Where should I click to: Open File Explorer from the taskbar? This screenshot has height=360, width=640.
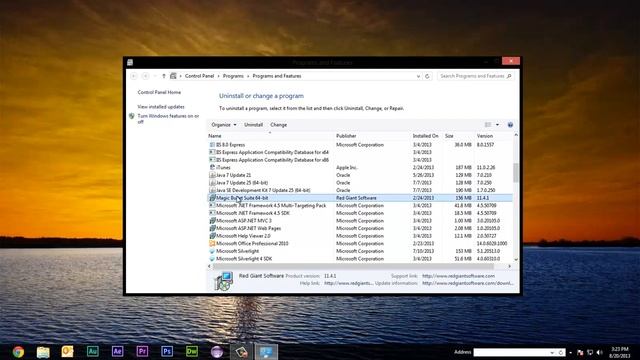pyautogui.click(x=43, y=351)
